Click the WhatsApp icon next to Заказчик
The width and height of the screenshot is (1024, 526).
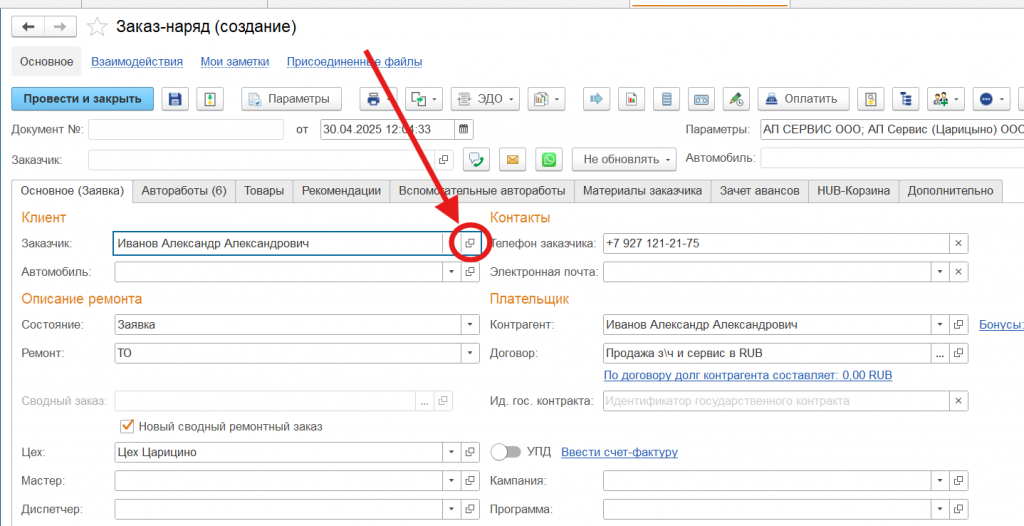tap(549, 160)
